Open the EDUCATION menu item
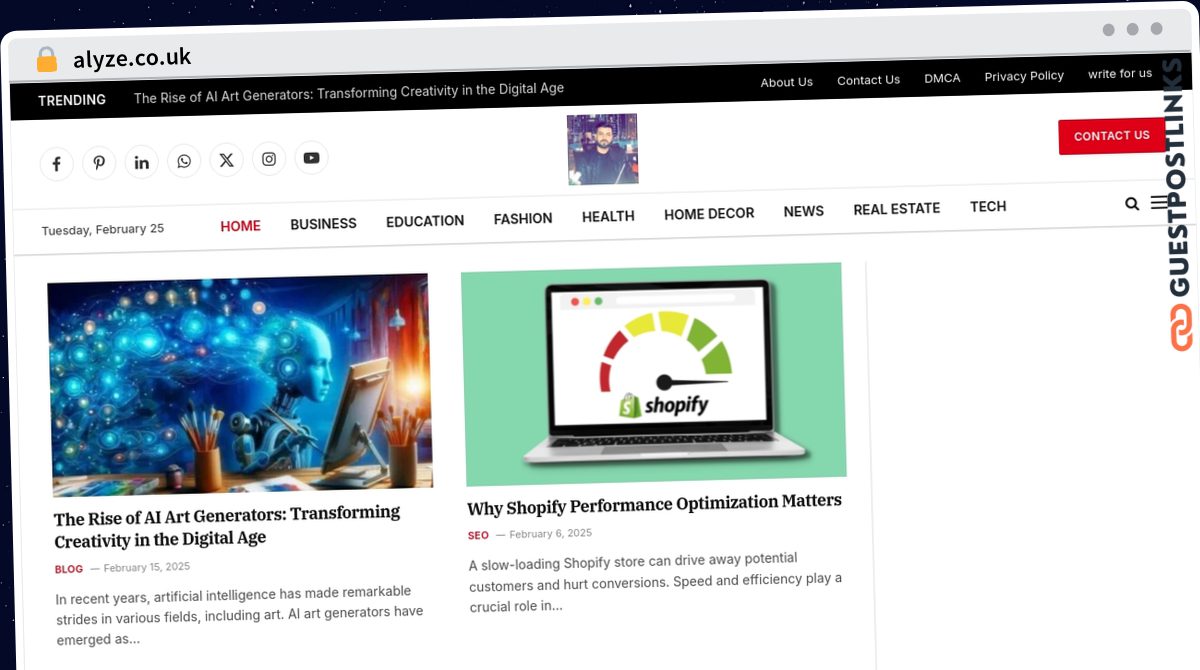 coord(425,221)
